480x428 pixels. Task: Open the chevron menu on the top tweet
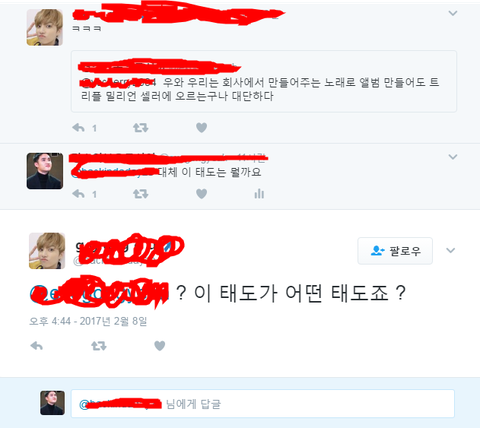453,13
